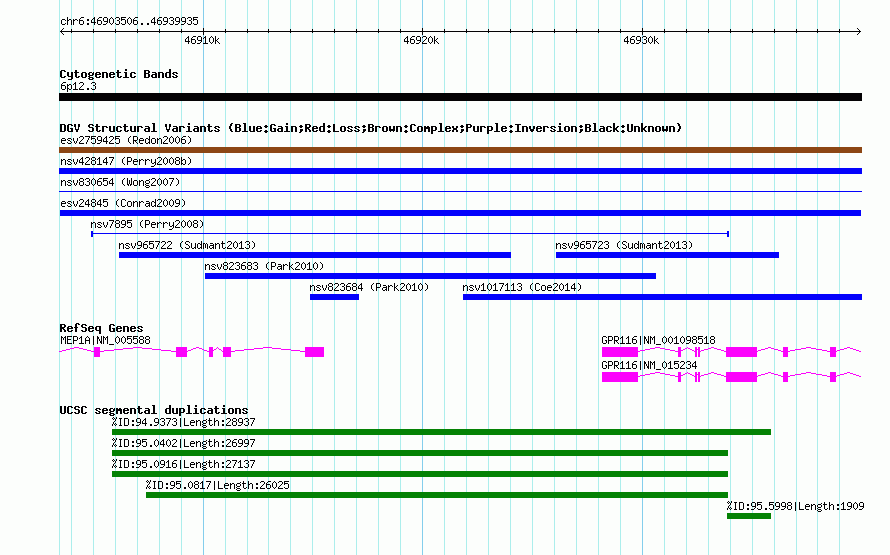Click the blue esv24845 gain bar
This screenshot has width=890, height=555.
point(460,213)
